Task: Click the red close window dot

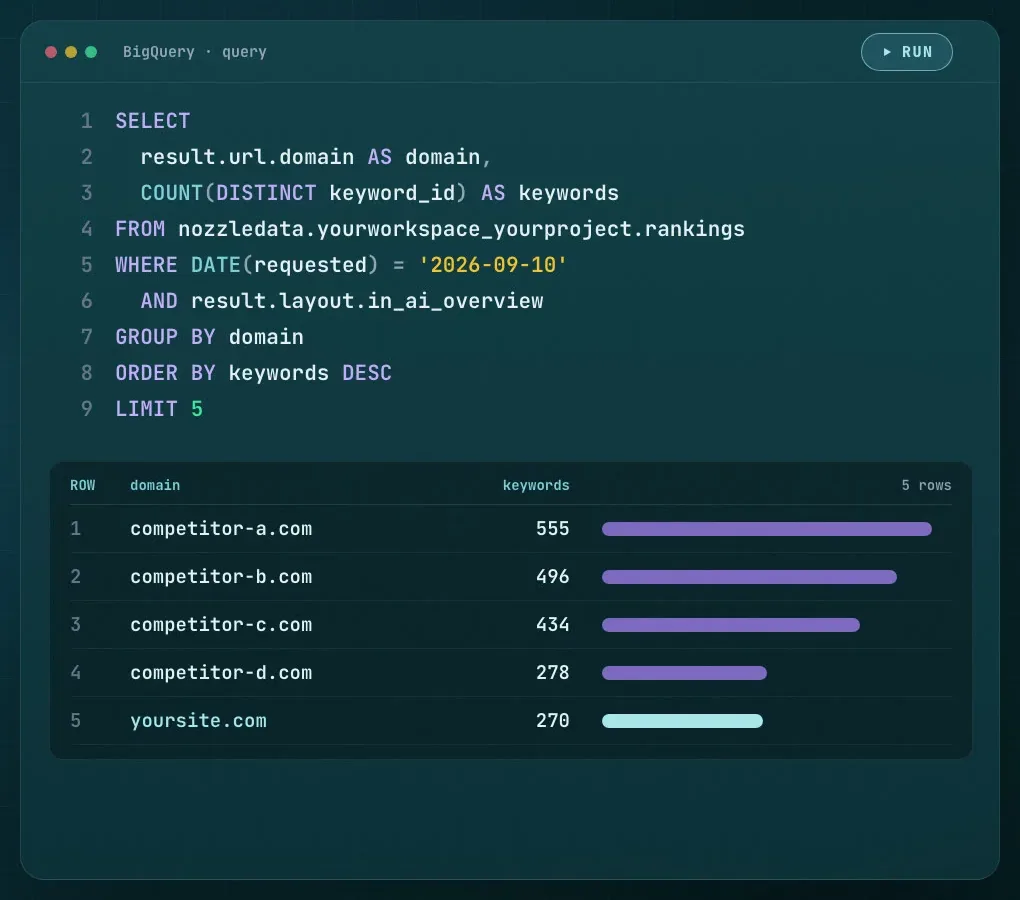Action: (x=51, y=52)
